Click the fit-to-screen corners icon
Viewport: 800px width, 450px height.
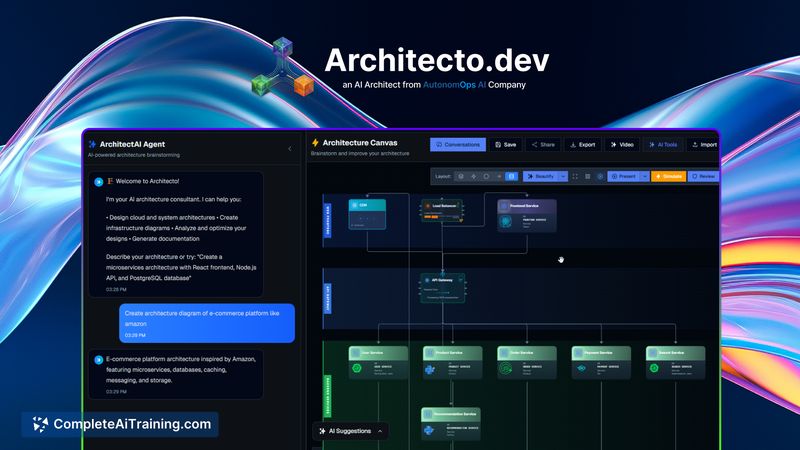[x=575, y=176]
